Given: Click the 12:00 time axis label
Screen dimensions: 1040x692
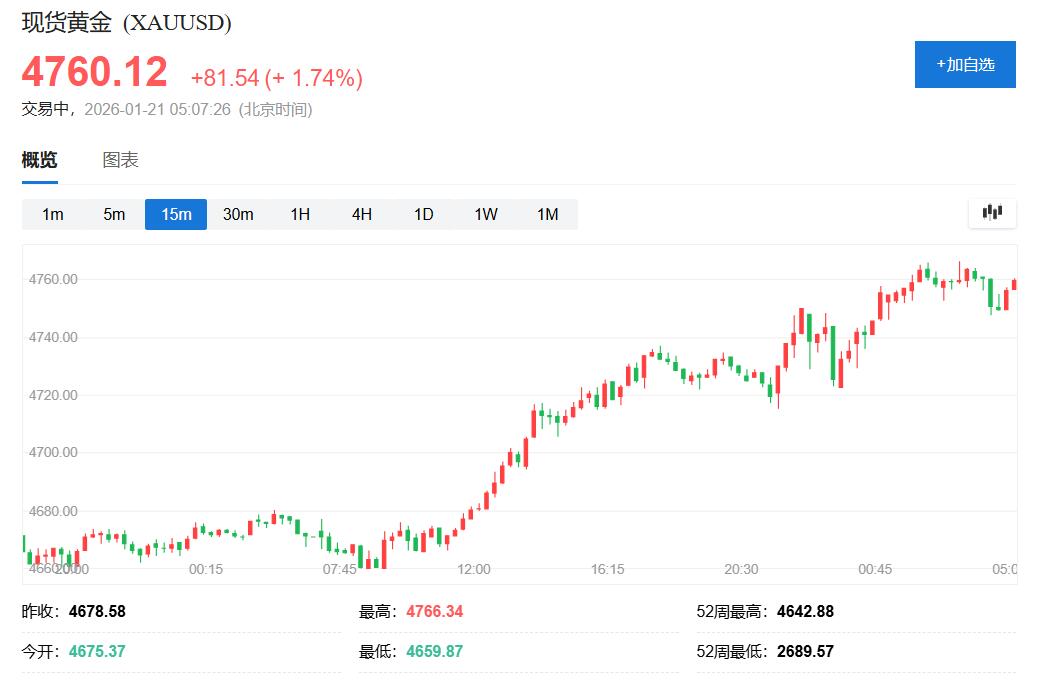Looking at the screenshot, I should [474, 569].
